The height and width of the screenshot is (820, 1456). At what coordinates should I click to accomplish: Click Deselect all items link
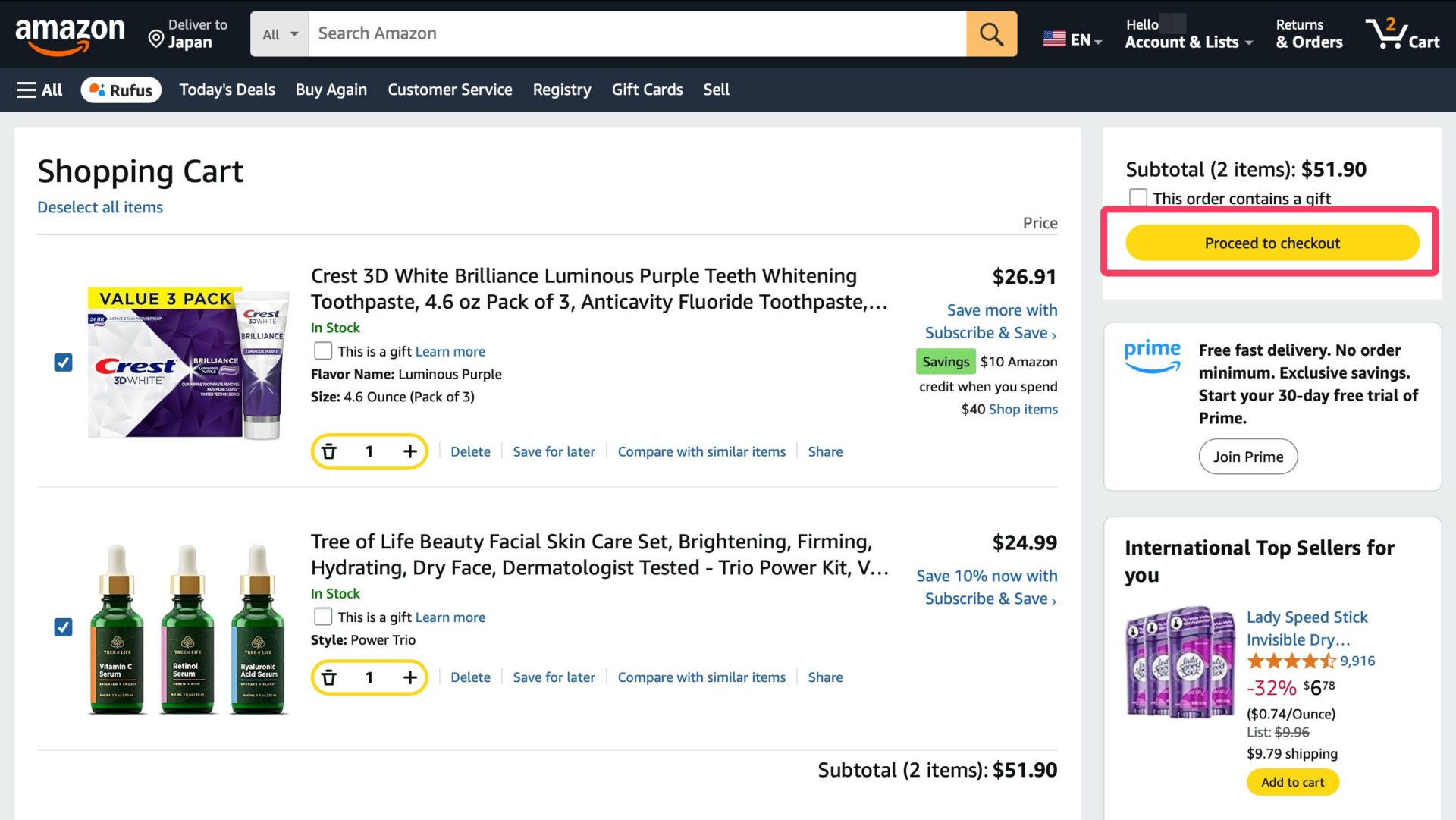coord(100,207)
